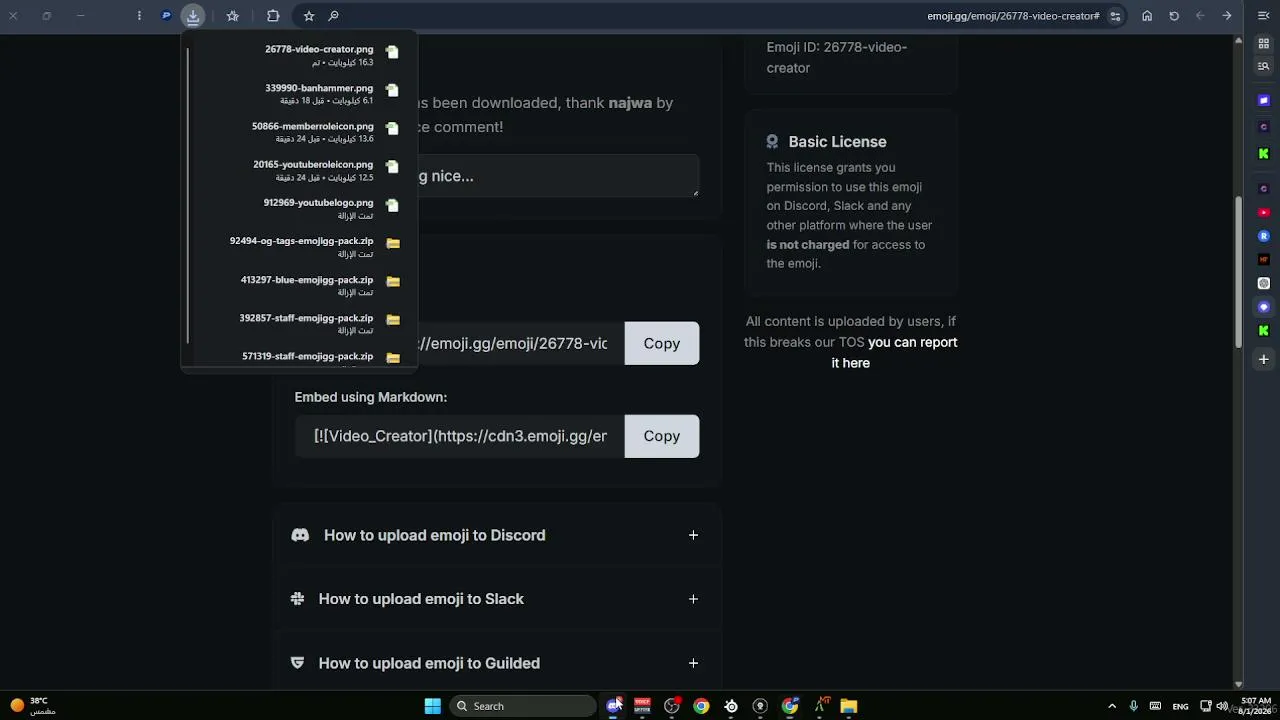Bookmark this page with the star icon
1280x720 pixels.
tap(309, 16)
